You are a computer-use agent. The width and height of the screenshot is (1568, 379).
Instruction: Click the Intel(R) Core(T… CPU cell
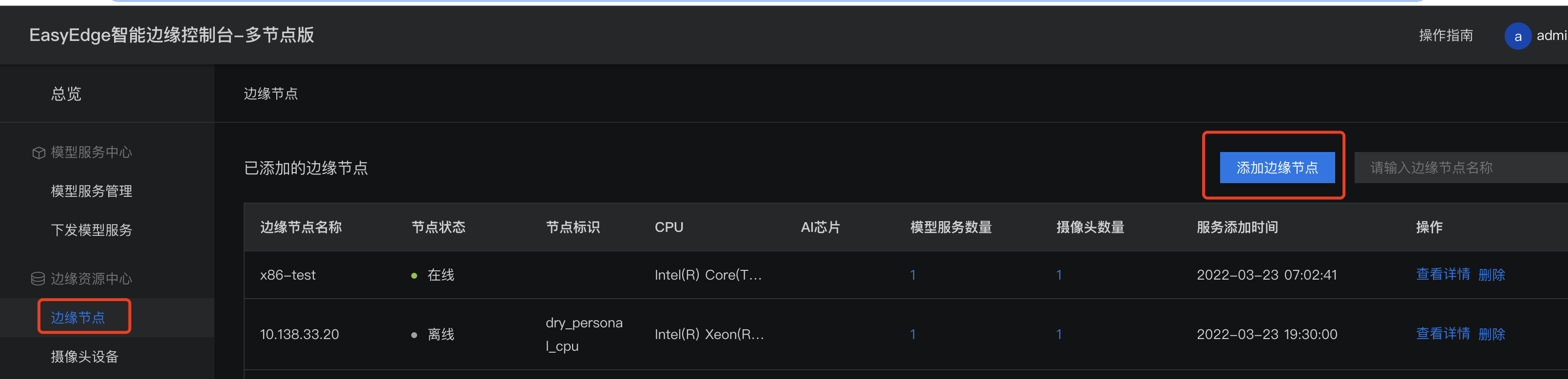pyautogui.click(x=708, y=275)
